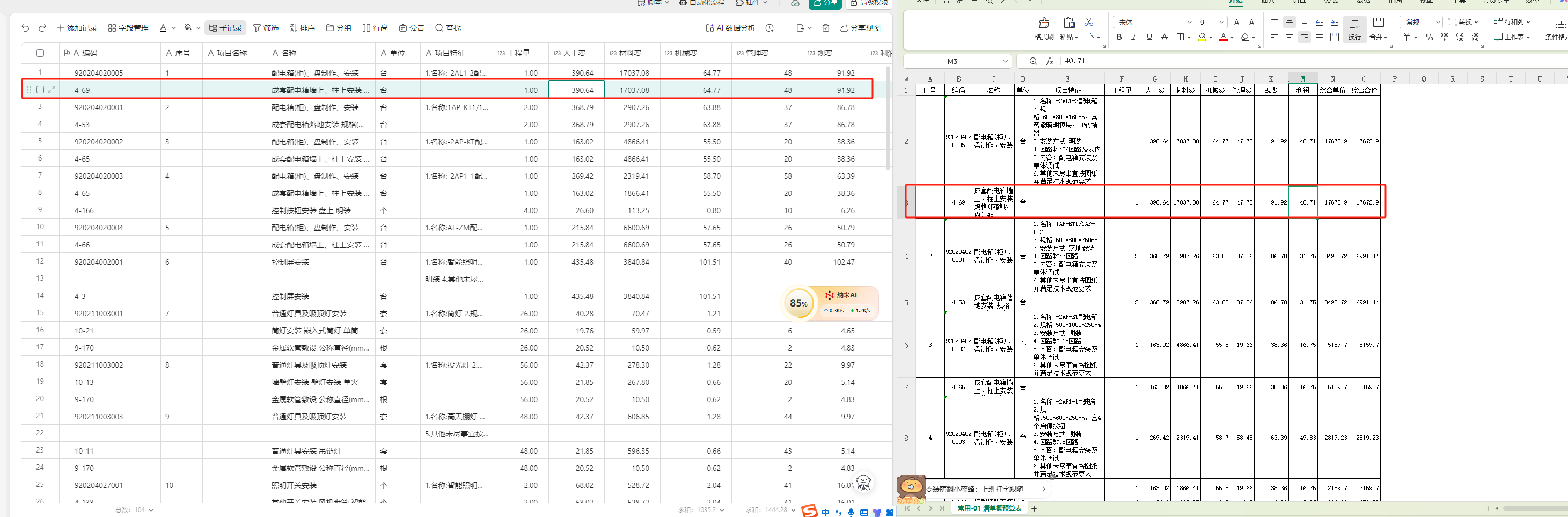Image resolution: width=1568 pixels, height=517 pixels.
Task: Open number format 常规 dropdown
Action: [1438, 22]
